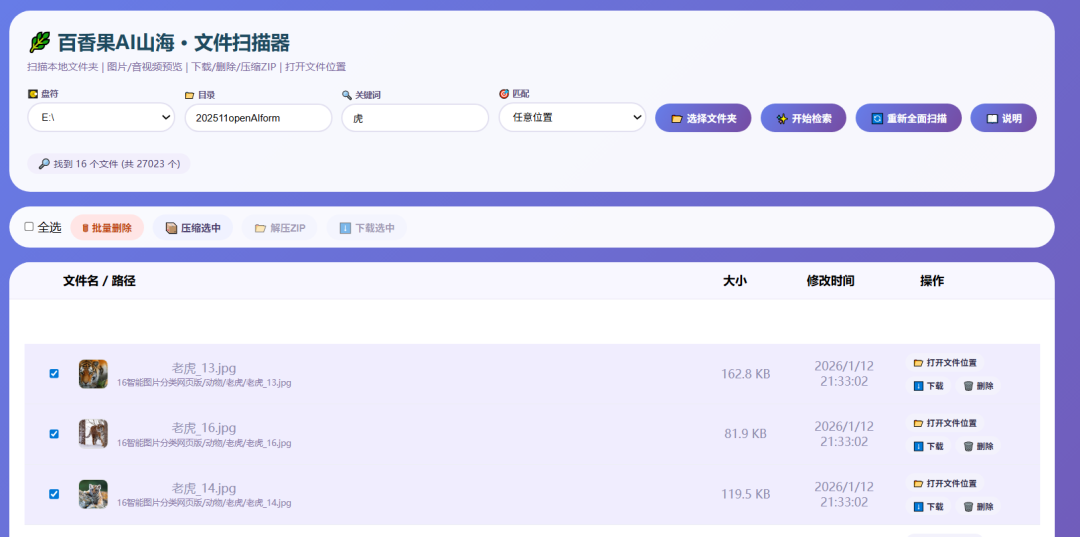
Task: Click the file name 老虎_13.jpg
Action: 204,368
